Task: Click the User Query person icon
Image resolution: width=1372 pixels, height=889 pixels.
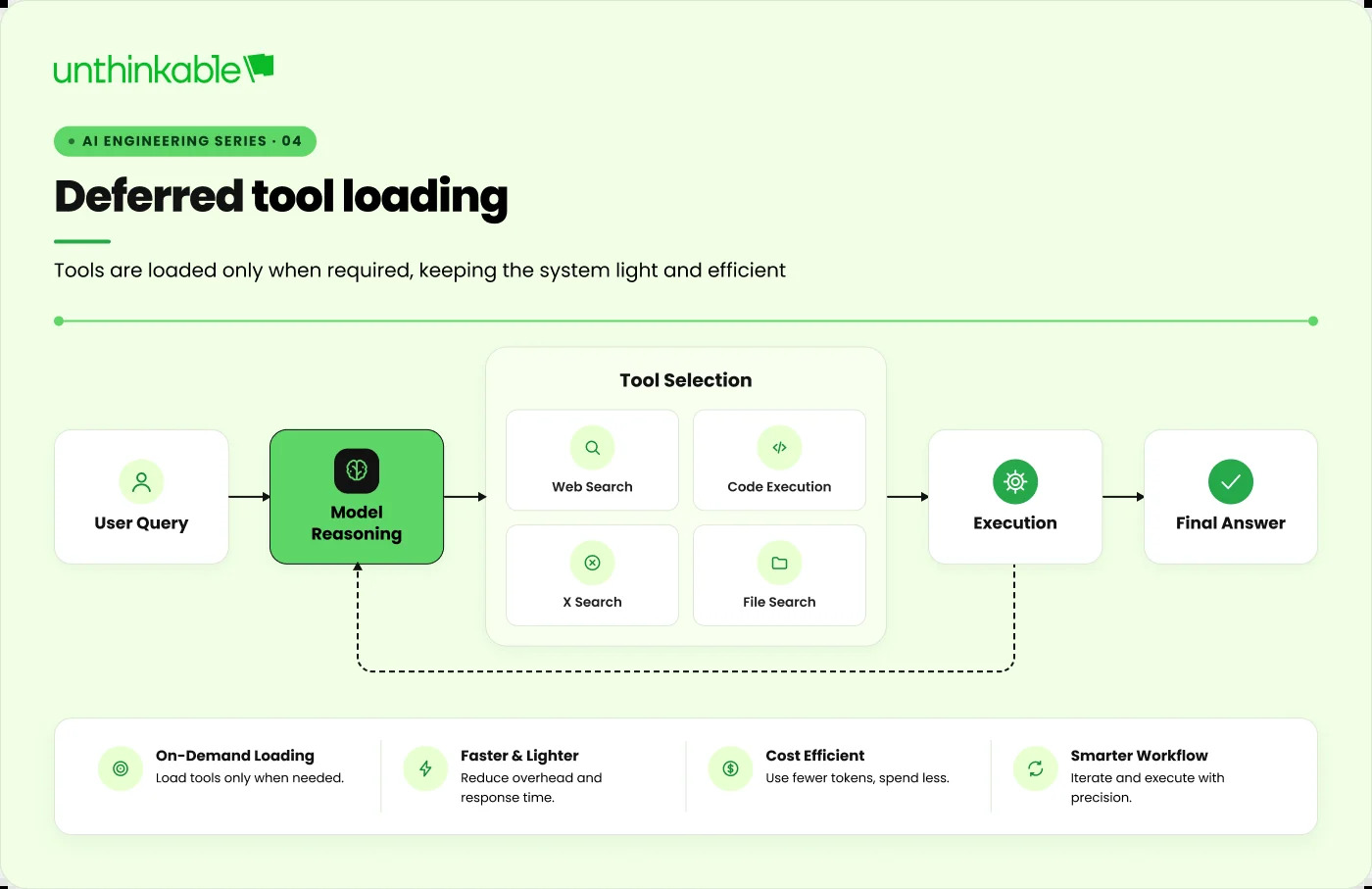Action: pyautogui.click(x=141, y=481)
